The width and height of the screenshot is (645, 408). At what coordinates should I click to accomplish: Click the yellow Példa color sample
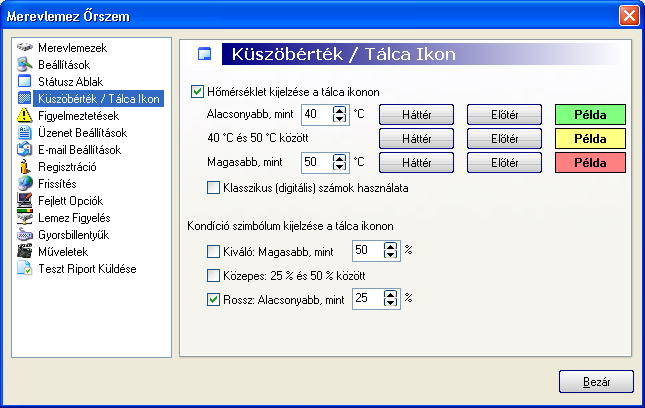[590, 138]
